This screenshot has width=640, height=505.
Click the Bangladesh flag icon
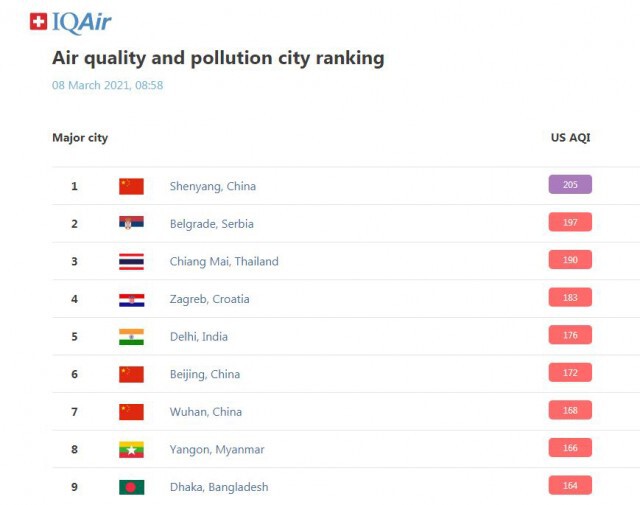[x=131, y=487]
